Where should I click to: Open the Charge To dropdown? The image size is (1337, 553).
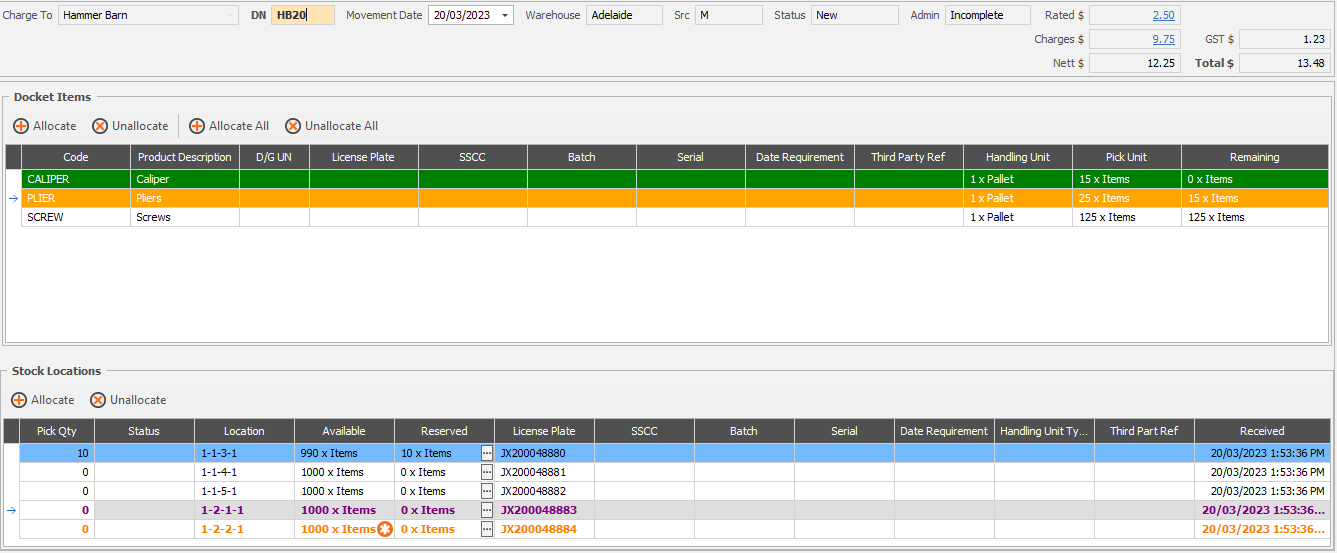point(231,15)
